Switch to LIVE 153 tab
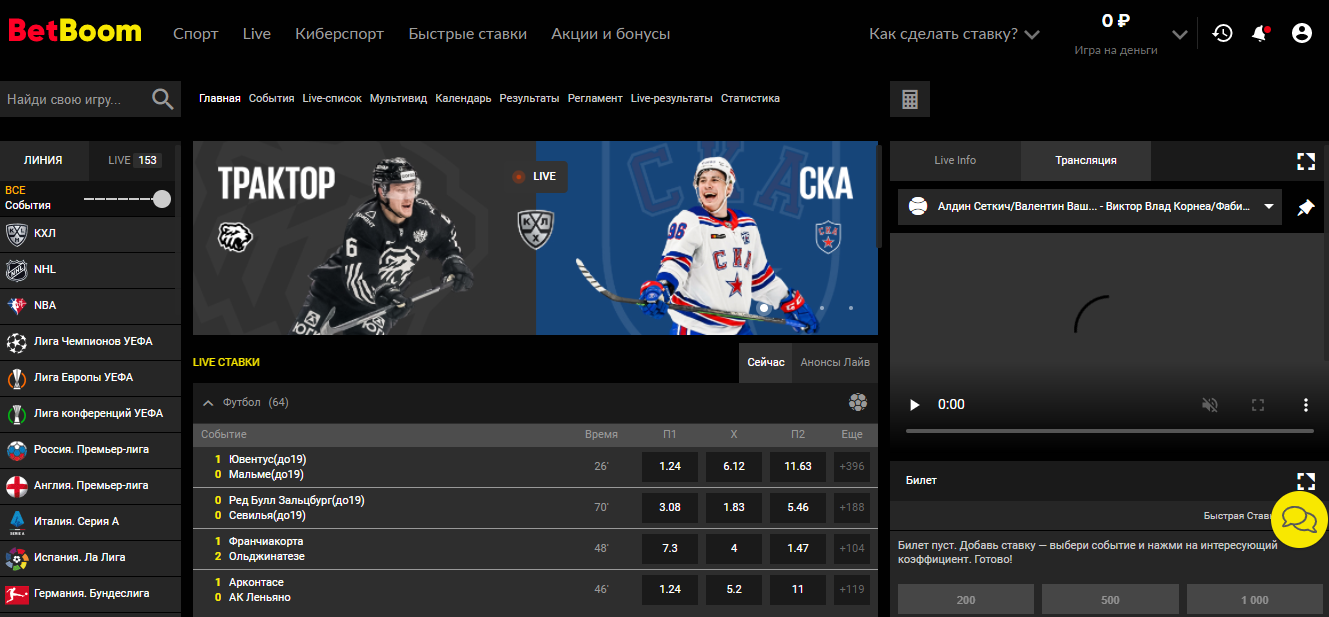1329x617 pixels. click(x=134, y=160)
